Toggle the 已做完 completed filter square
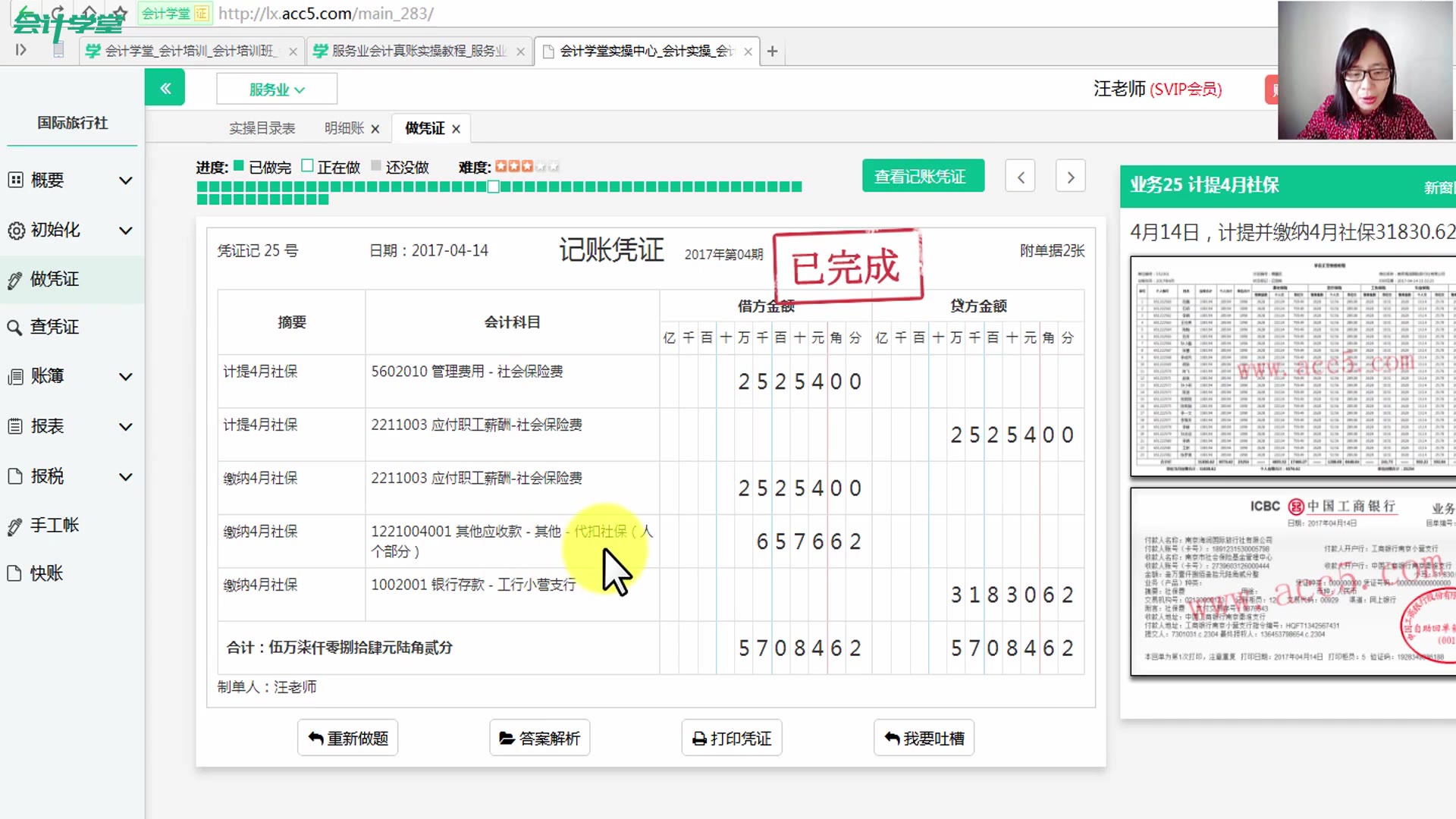The height and width of the screenshot is (819, 1456). pyautogui.click(x=238, y=166)
